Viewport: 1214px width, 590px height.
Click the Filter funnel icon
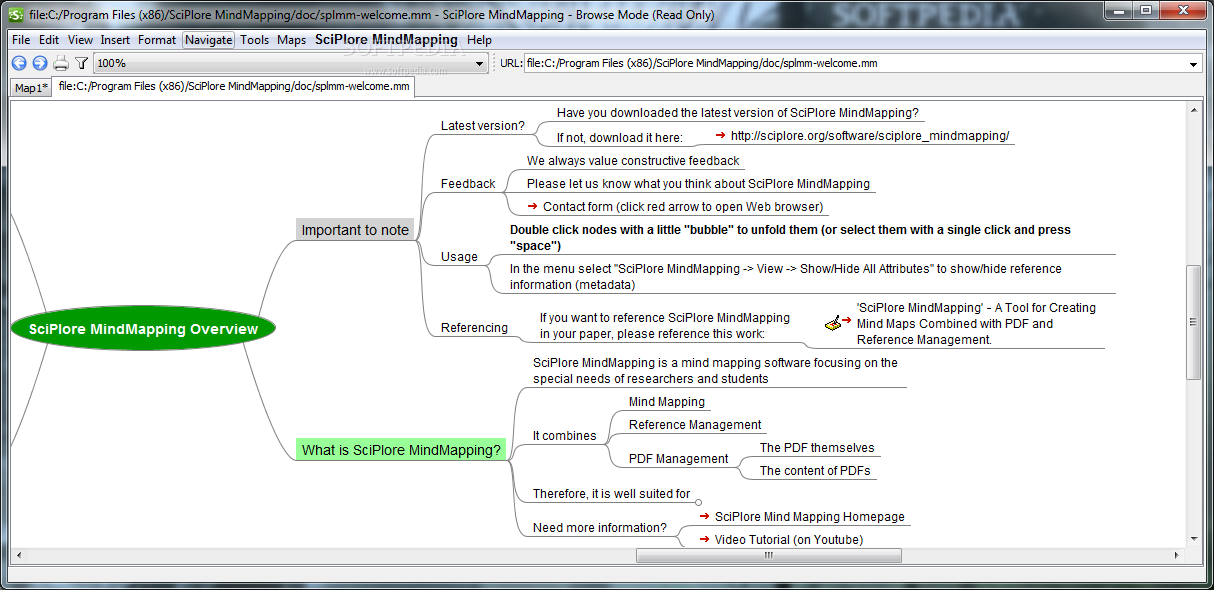point(82,63)
